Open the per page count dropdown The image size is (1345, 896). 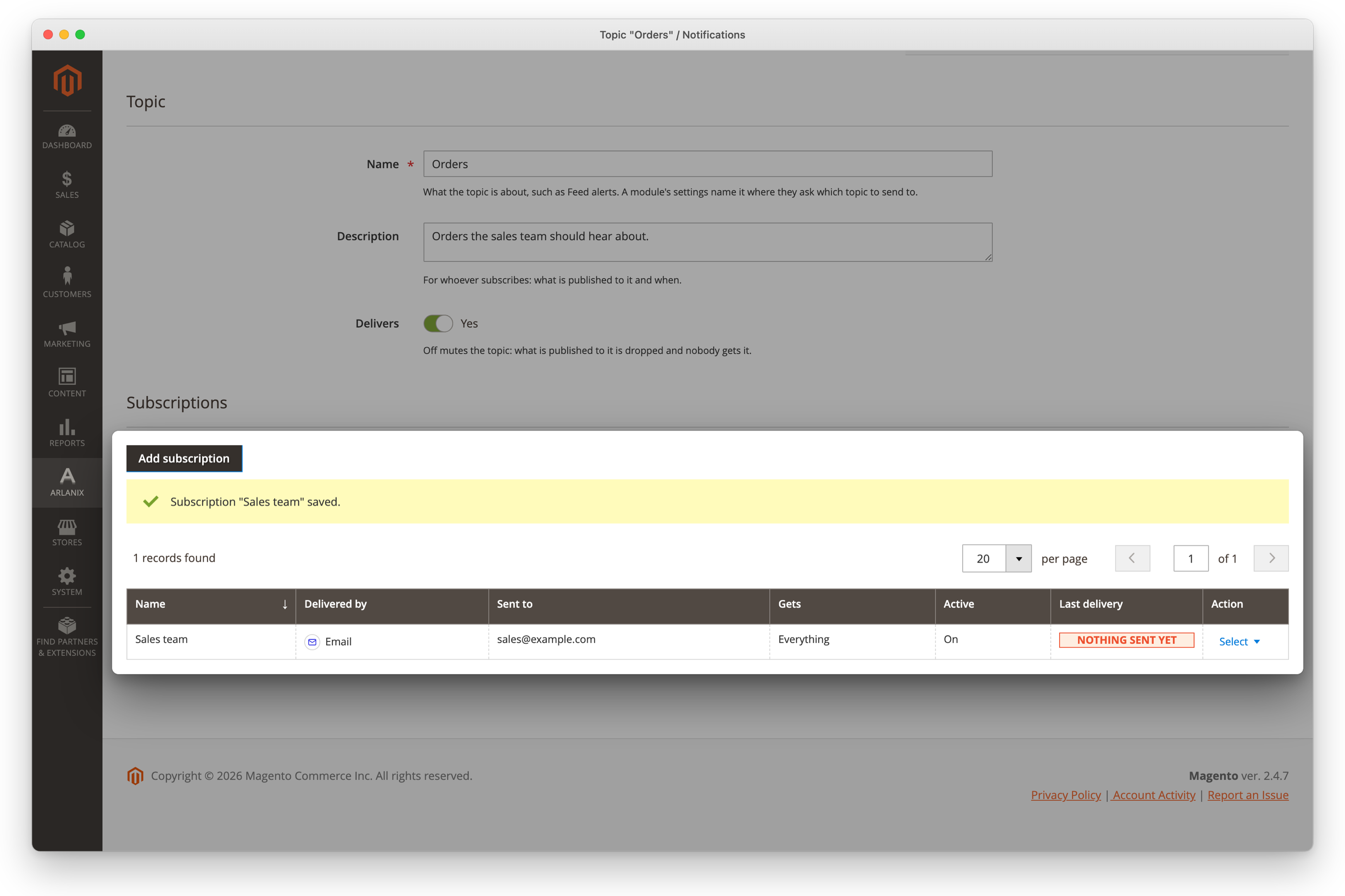(x=1018, y=559)
